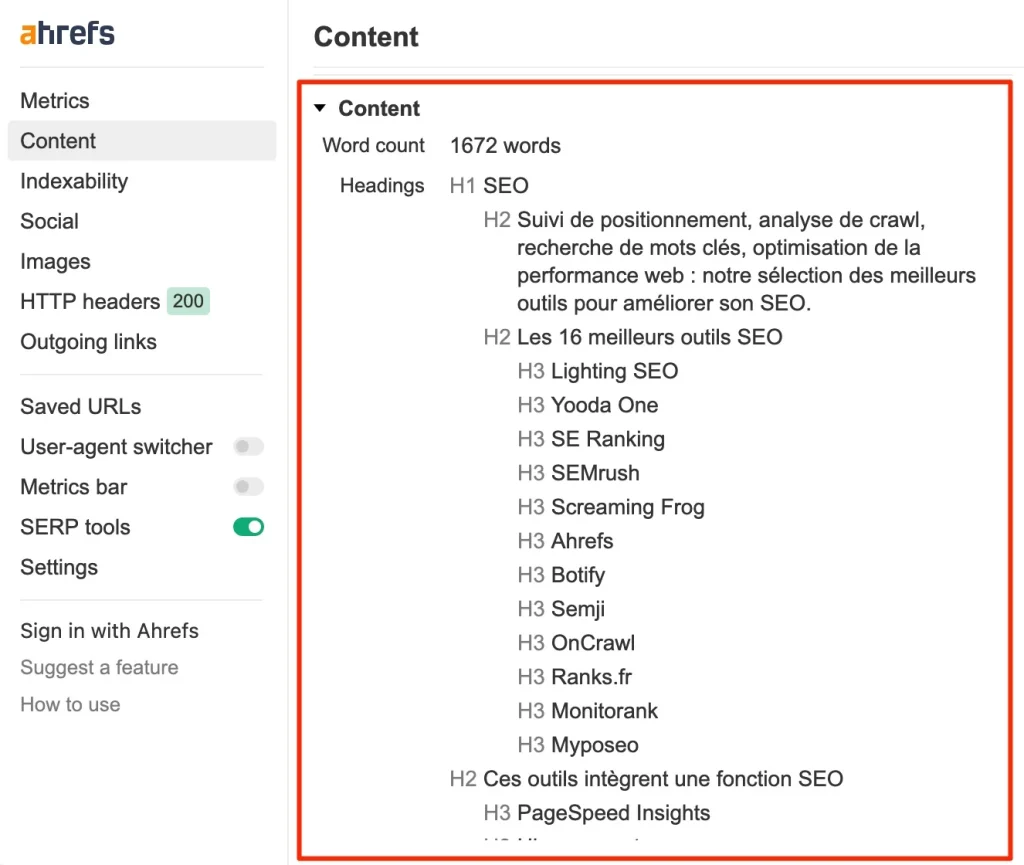The width and height of the screenshot is (1024, 865).
Task: Open the Settings entry
Action: pos(59,567)
